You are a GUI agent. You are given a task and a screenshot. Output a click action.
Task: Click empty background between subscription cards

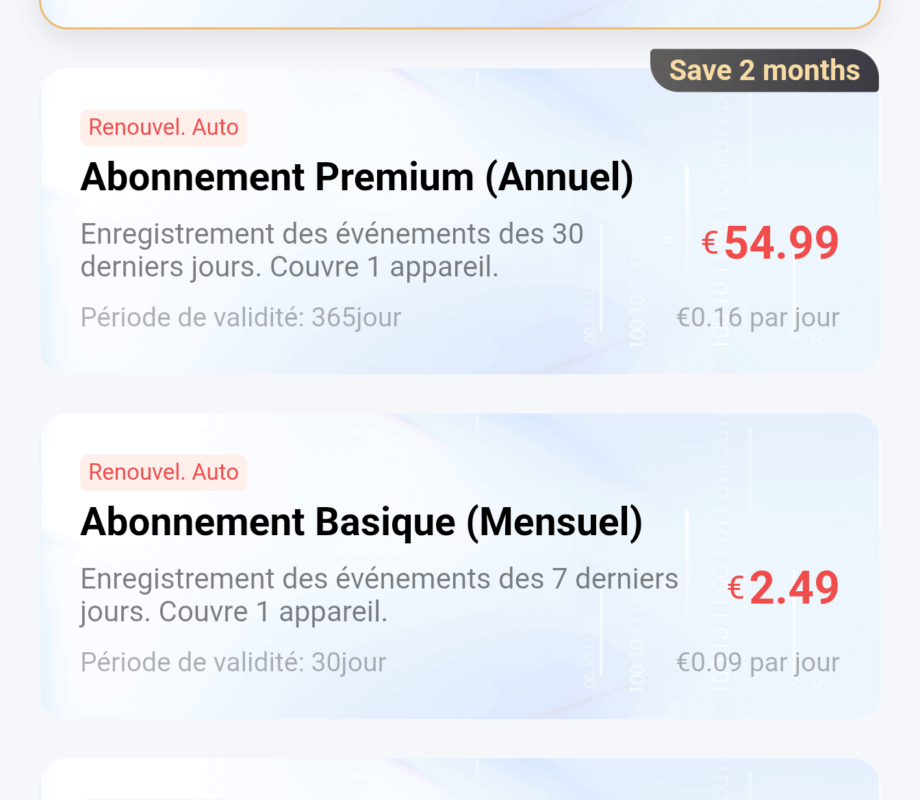pos(460,394)
